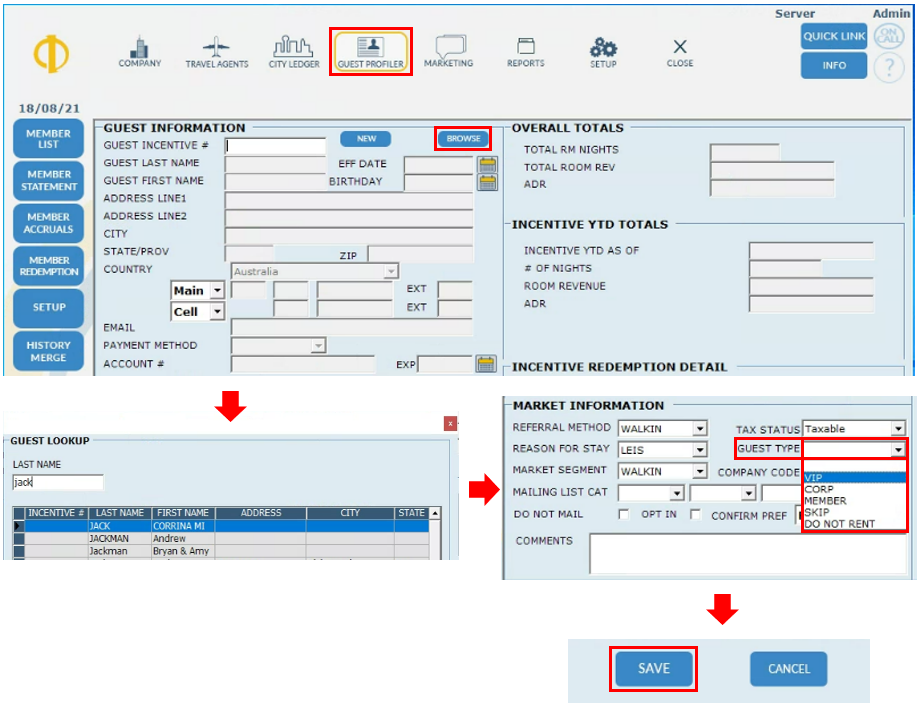921x707 pixels.
Task: Open the Reports icon
Action: click(x=525, y=51)
